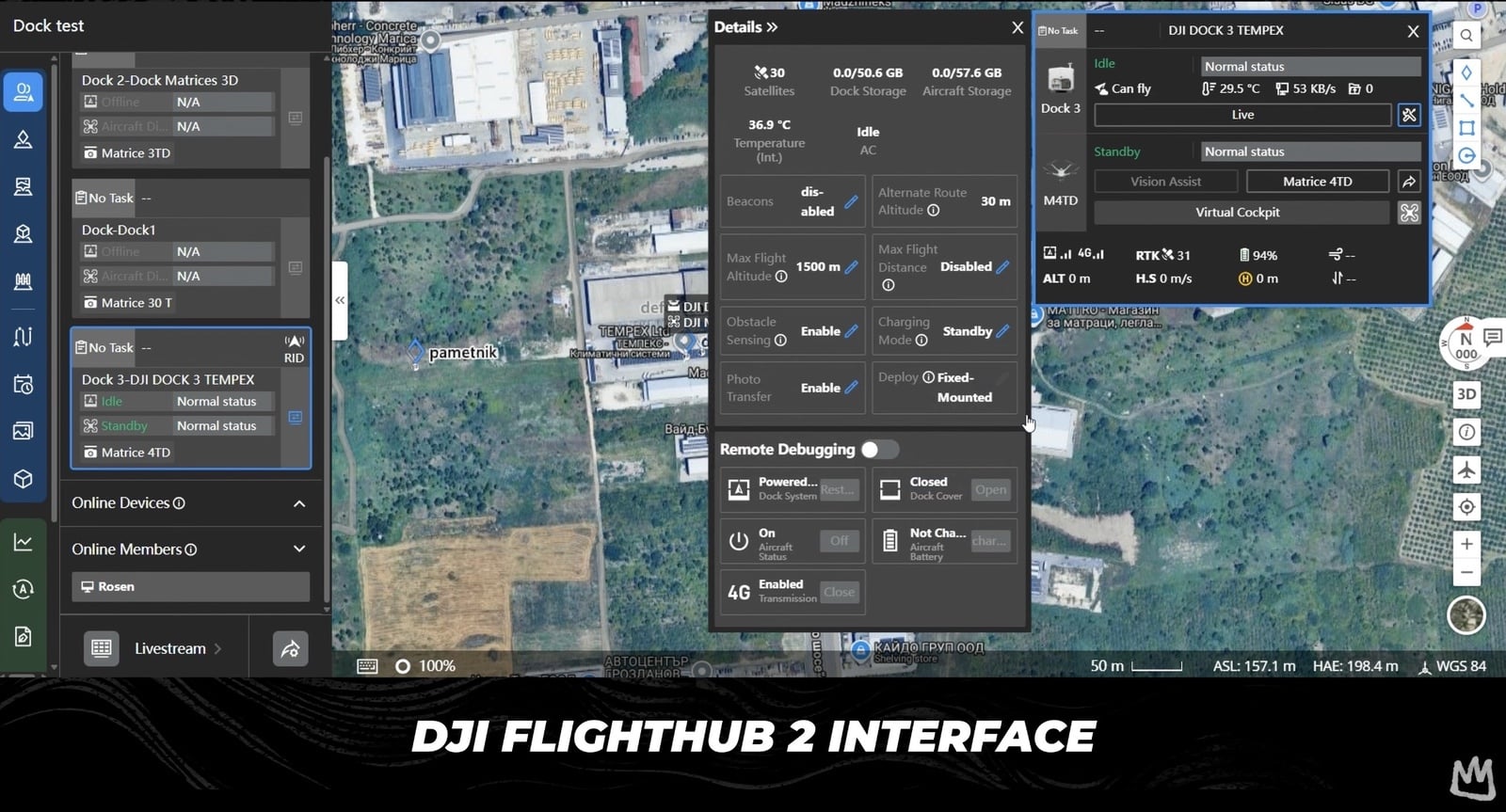Click the share settings button near Livestream
Screen dimensions: 1506x812
[290, 648]
